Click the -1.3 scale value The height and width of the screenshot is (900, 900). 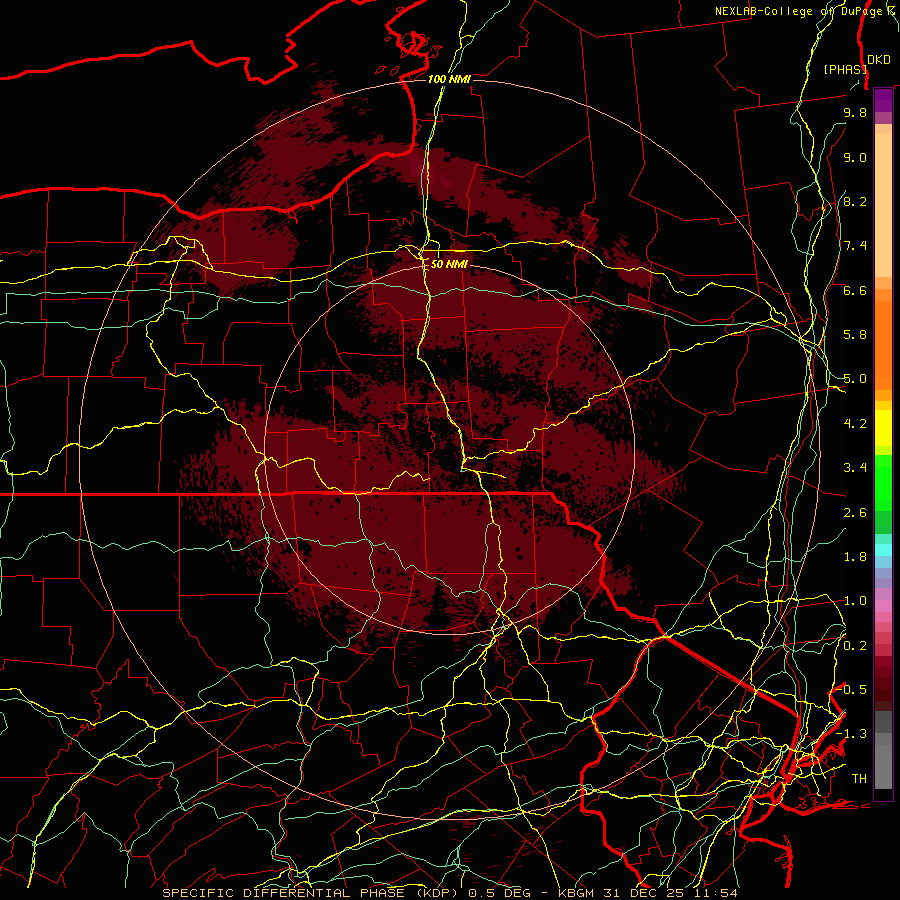point(851,734)
